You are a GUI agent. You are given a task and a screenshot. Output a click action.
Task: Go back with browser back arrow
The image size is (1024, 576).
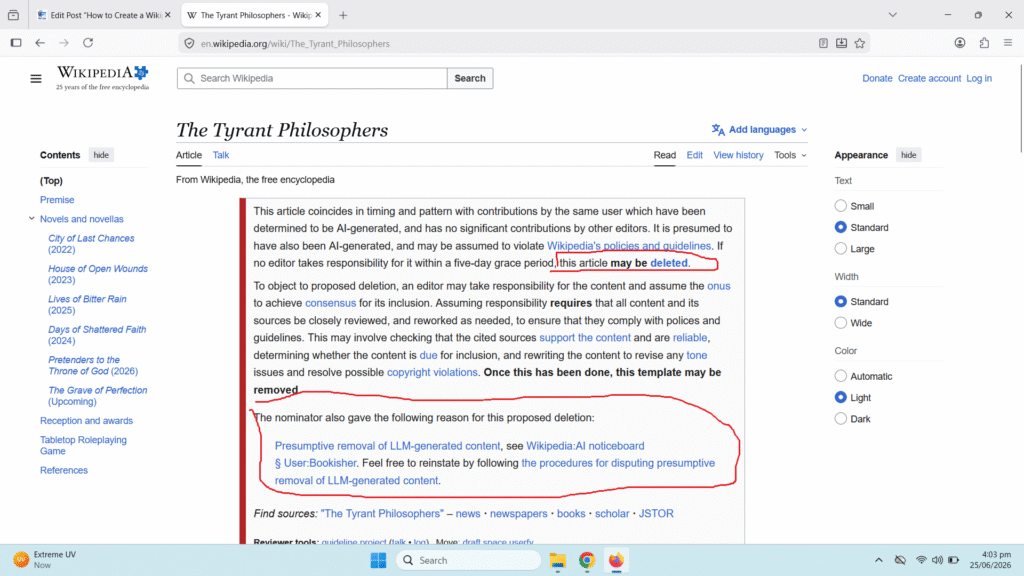40,43
